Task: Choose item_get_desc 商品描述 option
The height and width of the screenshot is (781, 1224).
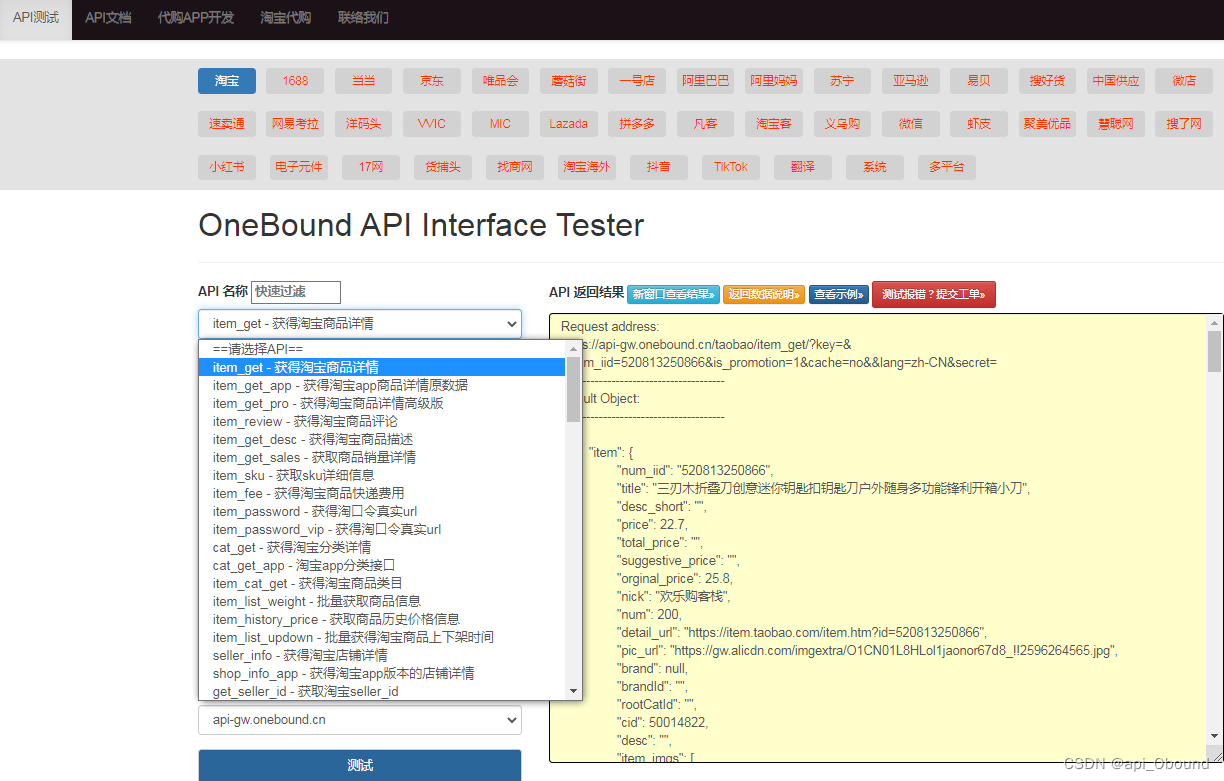Action: (x=383, y=439)
